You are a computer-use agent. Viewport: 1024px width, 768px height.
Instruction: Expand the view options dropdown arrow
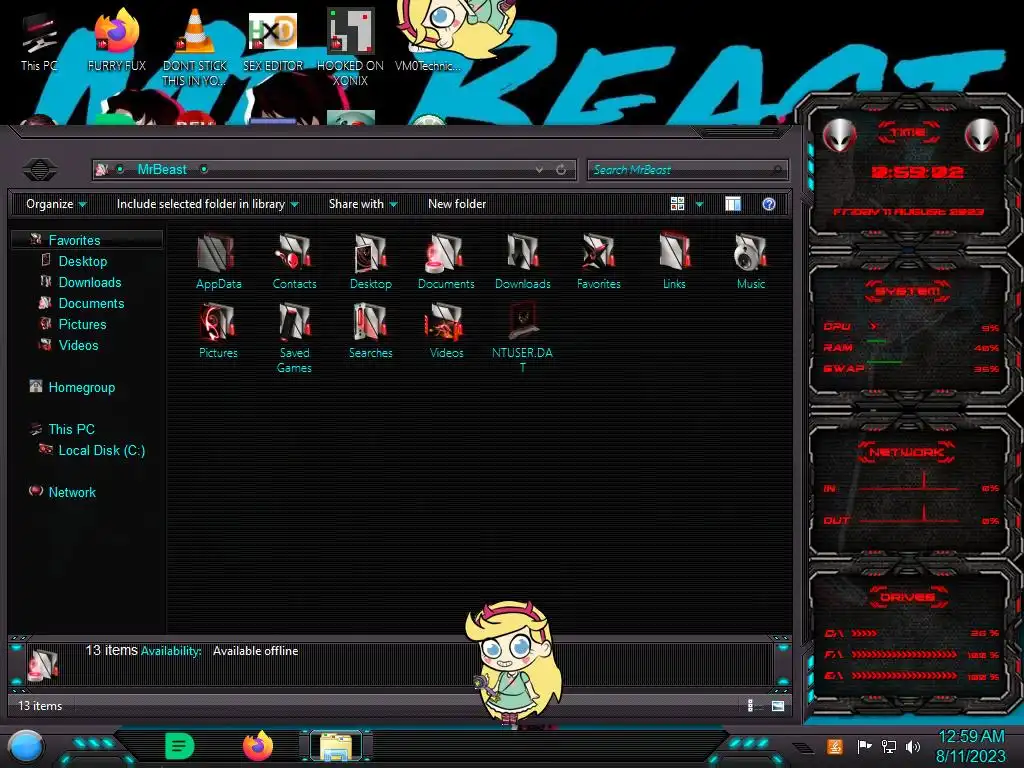point(699,204)
